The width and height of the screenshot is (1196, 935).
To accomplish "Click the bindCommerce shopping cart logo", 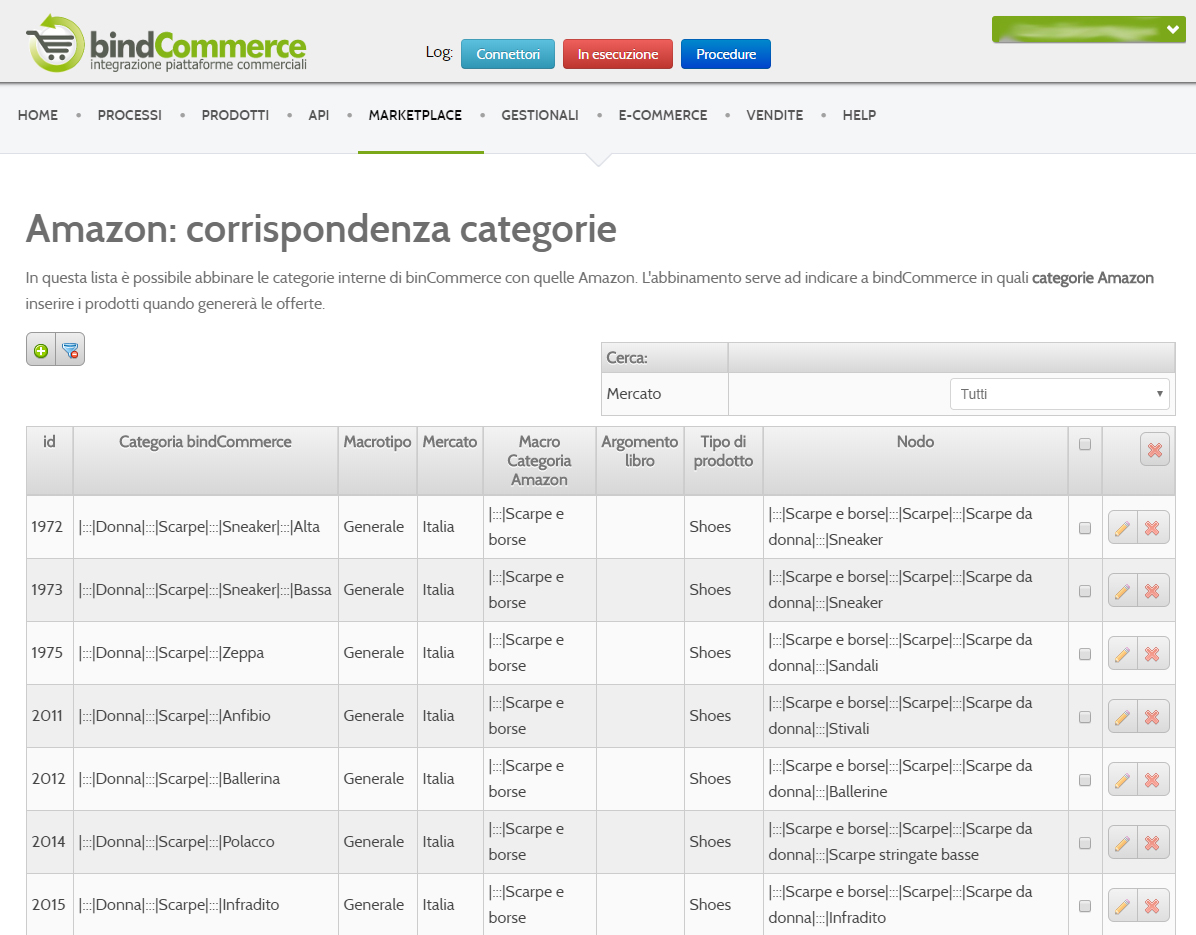I will (x=166, y=43).
